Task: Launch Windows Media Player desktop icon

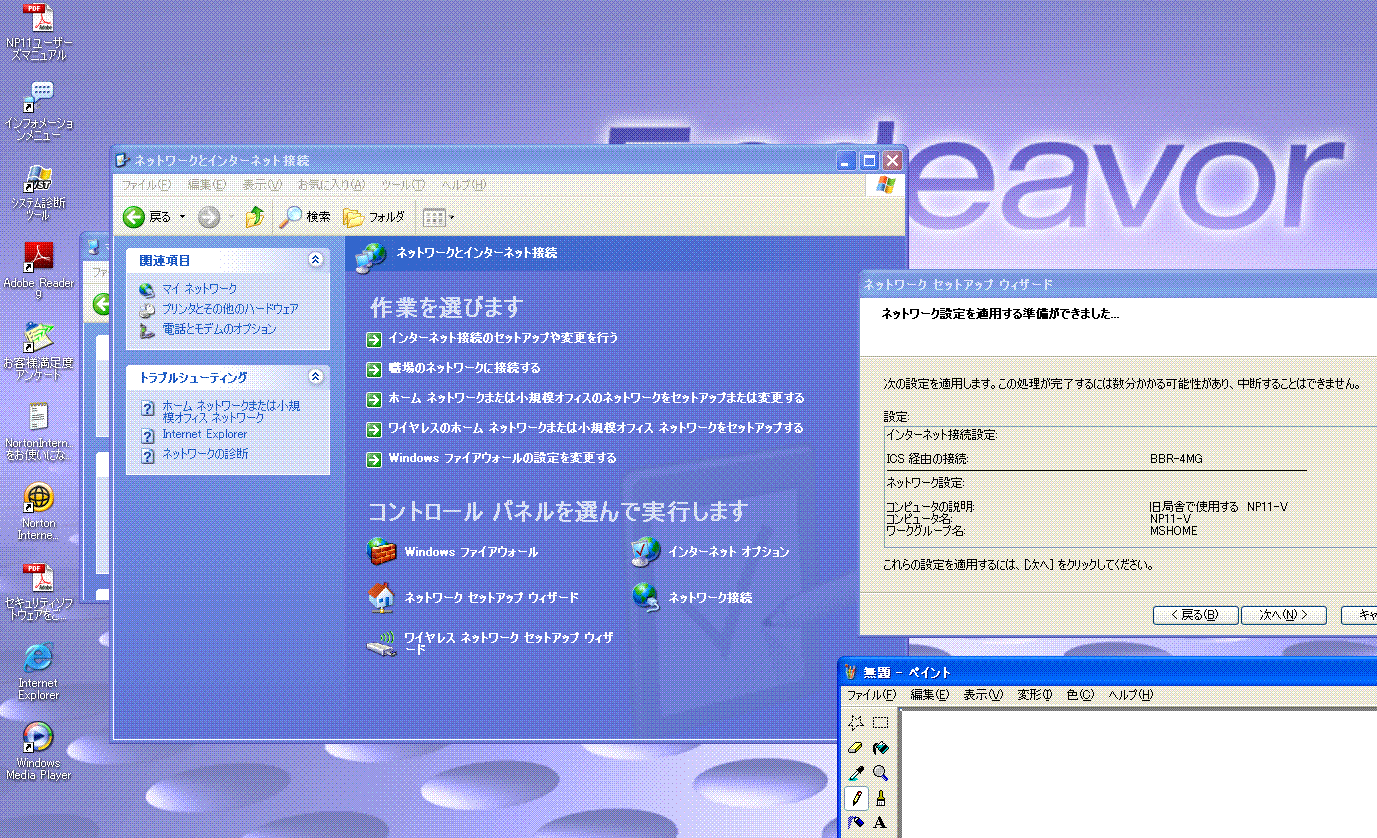Action: pyautogui.click(x=38, y=751)
